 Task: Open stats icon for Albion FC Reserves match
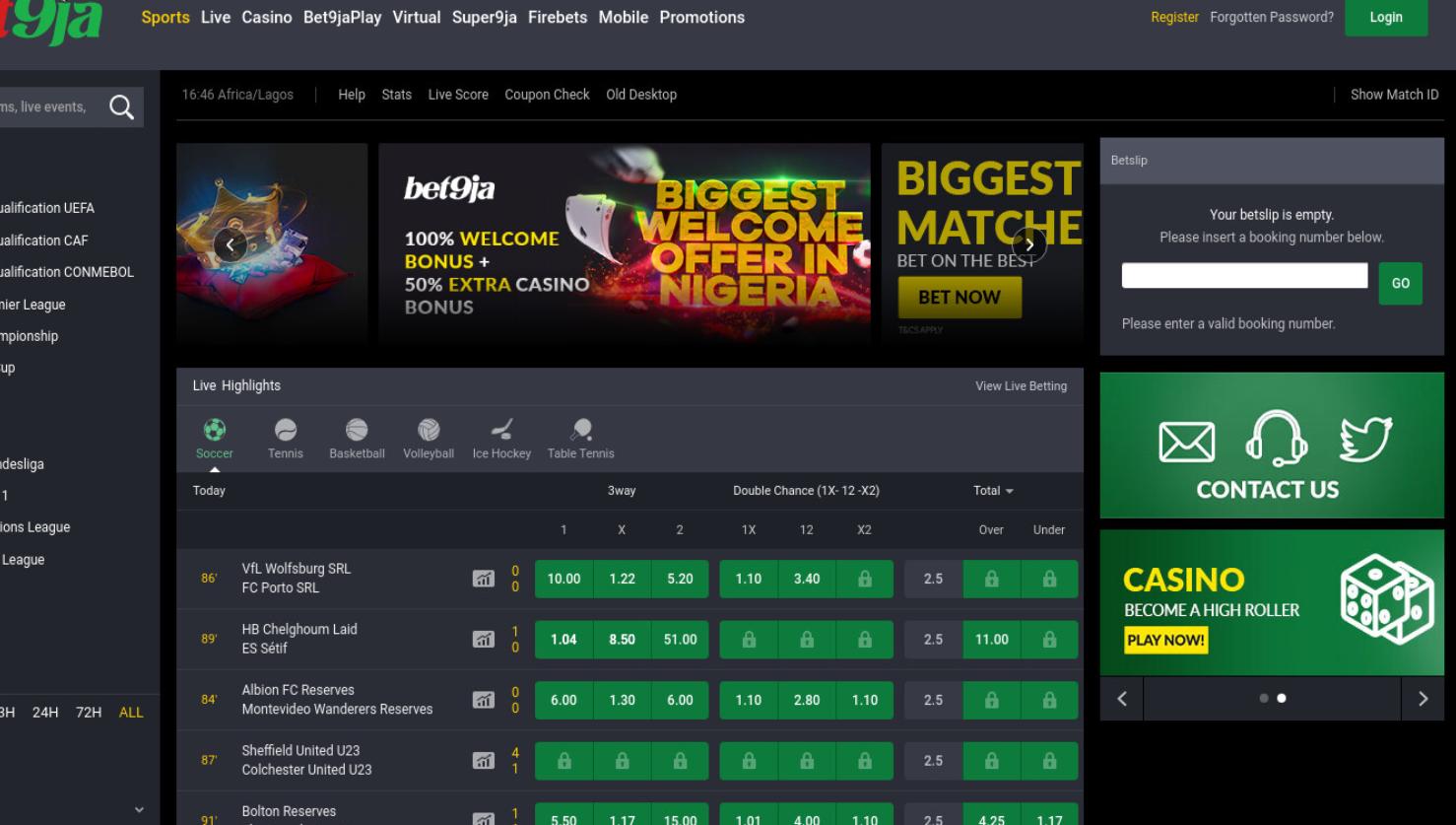[483, 700]
